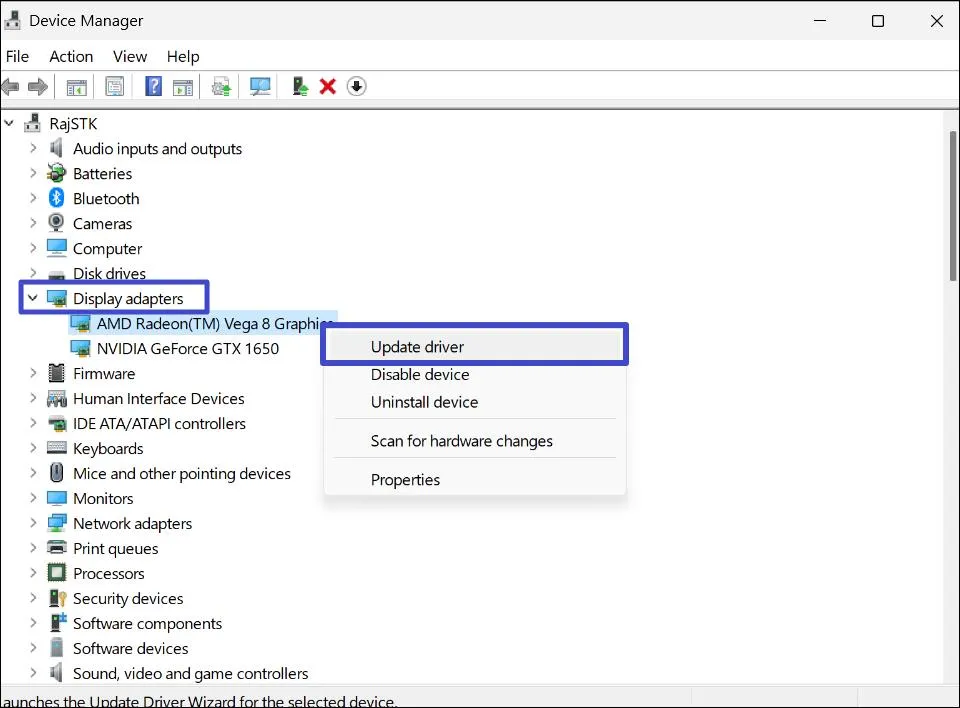This screenshot has height=708, width=960.
Task: Go back using the toolbar Back arrow
Action: coord(10,86)
